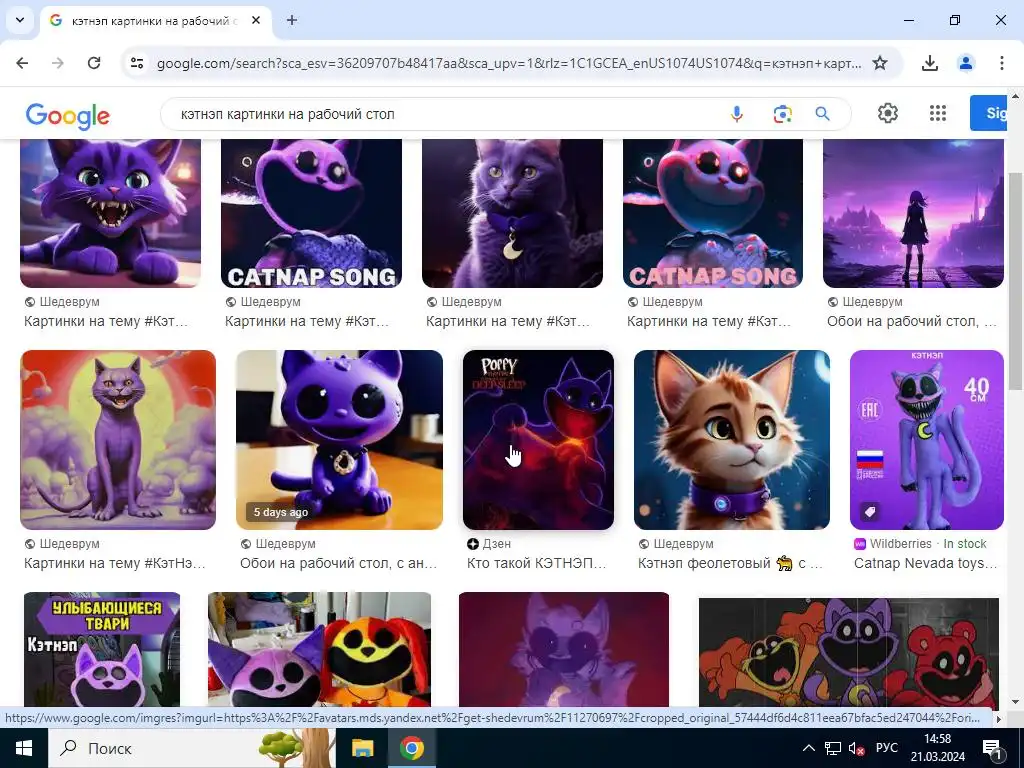Open link Обои на рабочий стол, с ан…

pyautogui.click(x=338, y=563)
